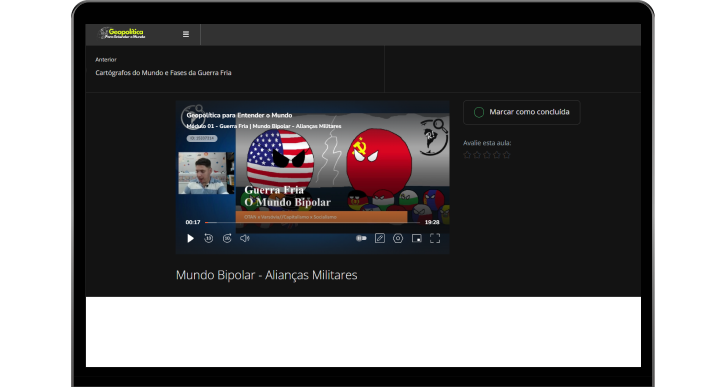The height and width of the screenshot is (387, 720).
Task: Click video title Geopolítica para Entender o Mundo
Action: (x=239, y=115)
